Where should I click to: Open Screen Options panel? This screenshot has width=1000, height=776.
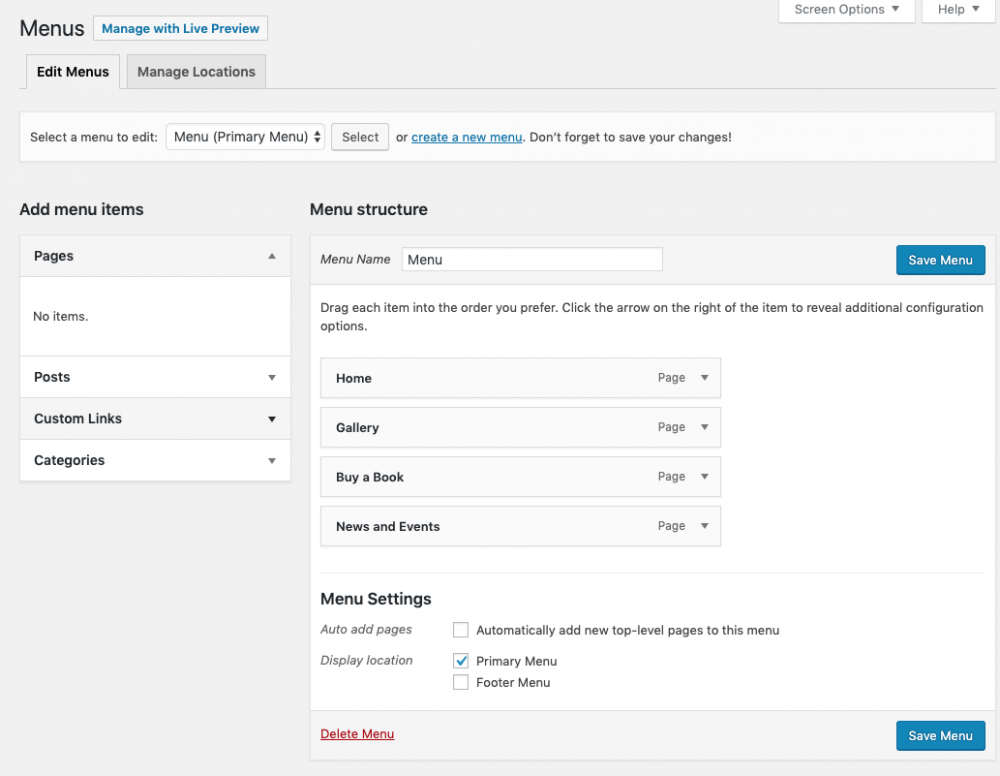click(846, 10)
